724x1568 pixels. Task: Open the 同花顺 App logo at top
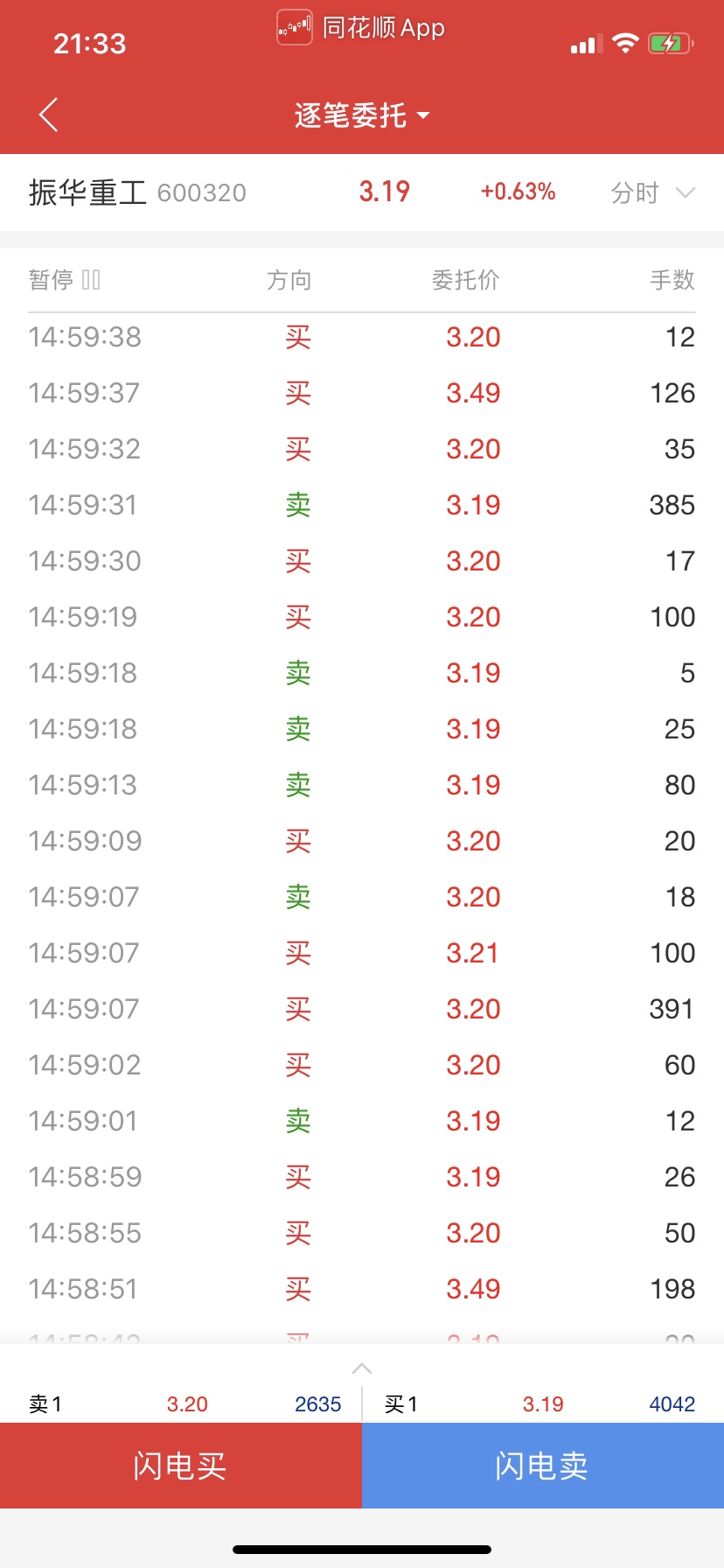coord(295,27)
